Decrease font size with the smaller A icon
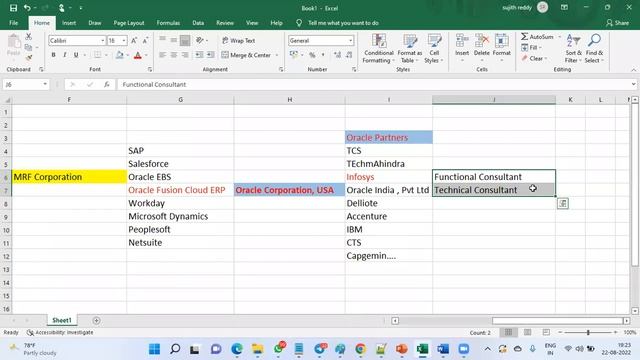The height and width of the screenshot is (360, 640). point(145,40)
